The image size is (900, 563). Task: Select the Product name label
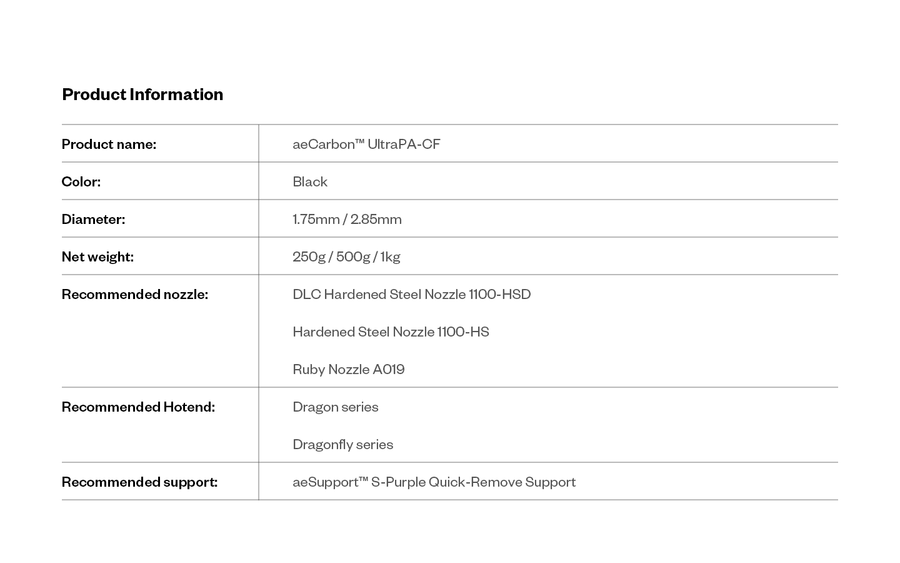pyautogui.click(x=109, y=144)
